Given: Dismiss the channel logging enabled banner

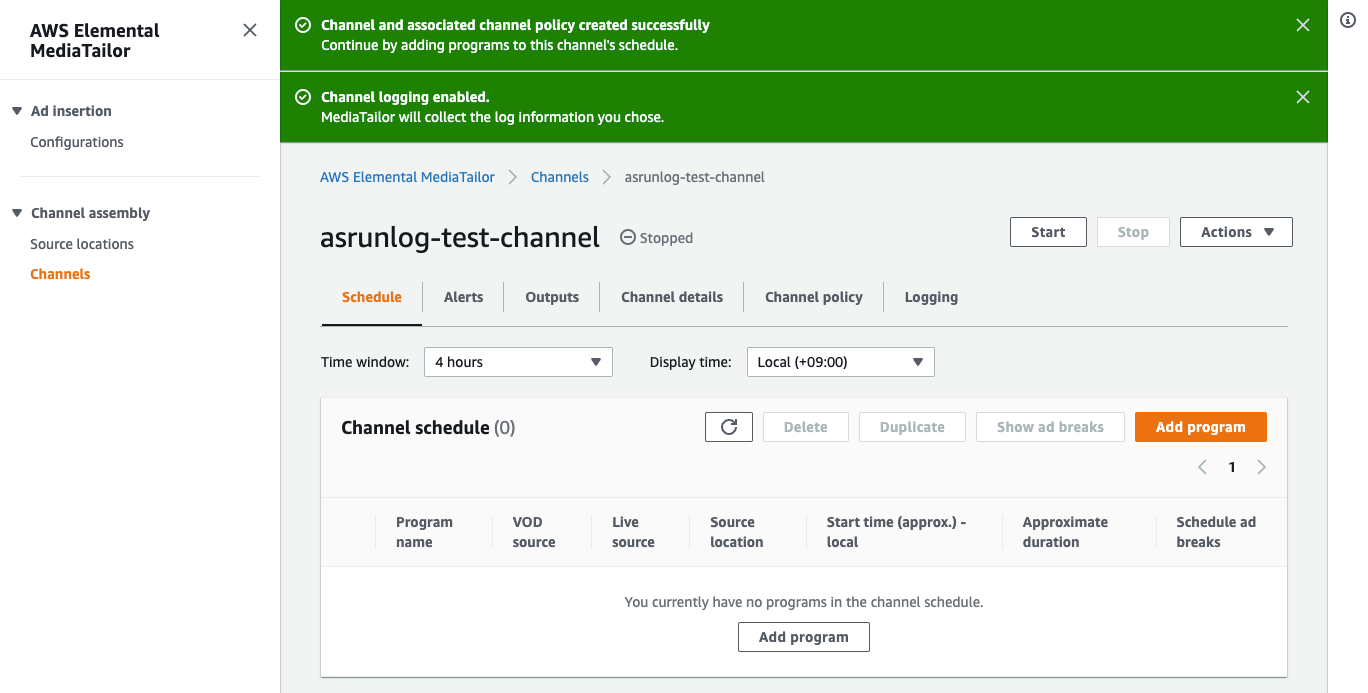Looking at the screenshot, I should coord(1303,97).
